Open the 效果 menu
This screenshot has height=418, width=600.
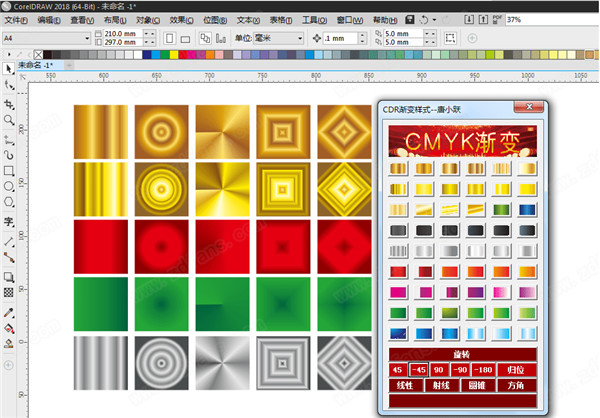click(182, 20)
